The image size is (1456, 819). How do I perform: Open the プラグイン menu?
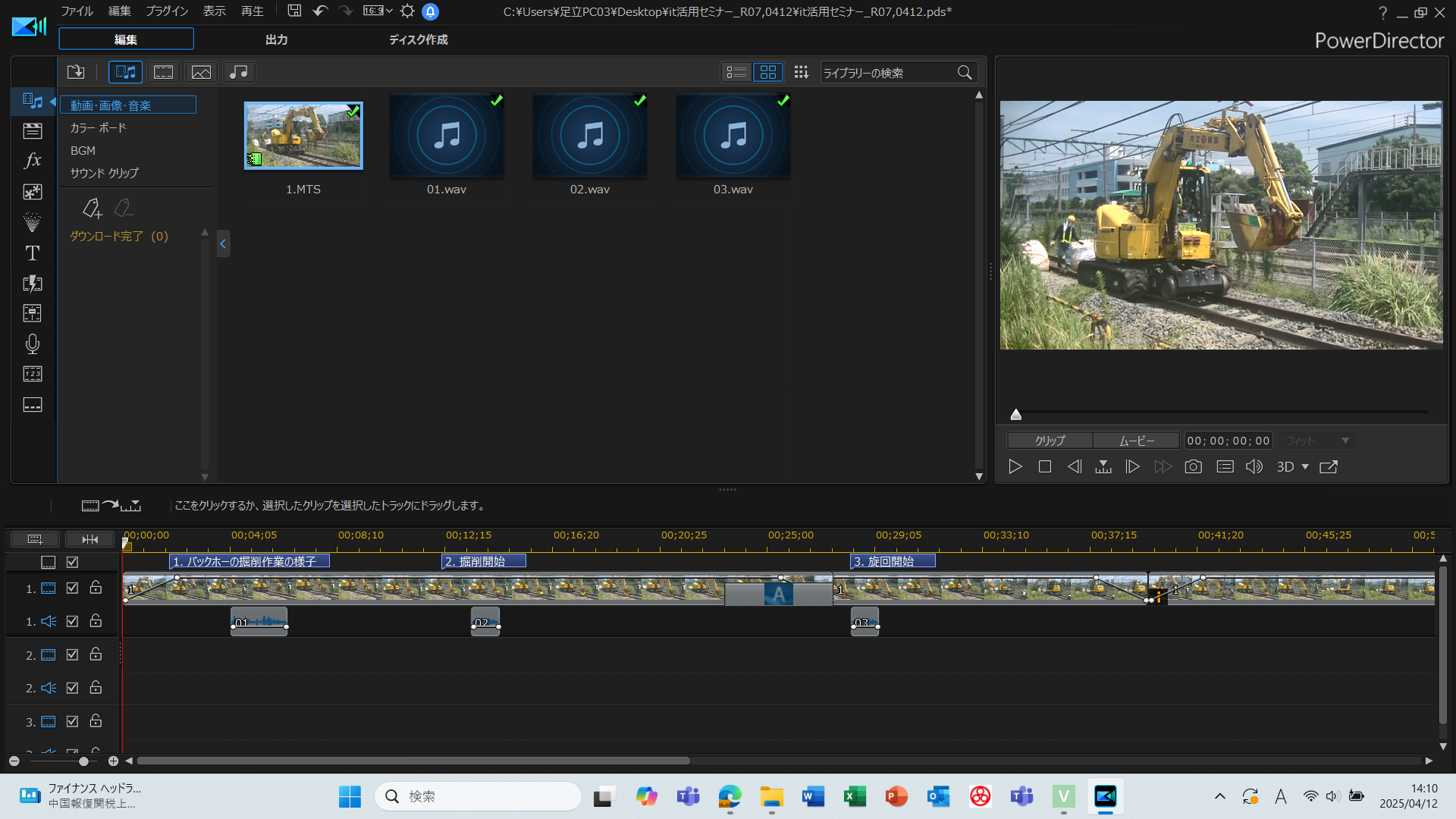167,11
